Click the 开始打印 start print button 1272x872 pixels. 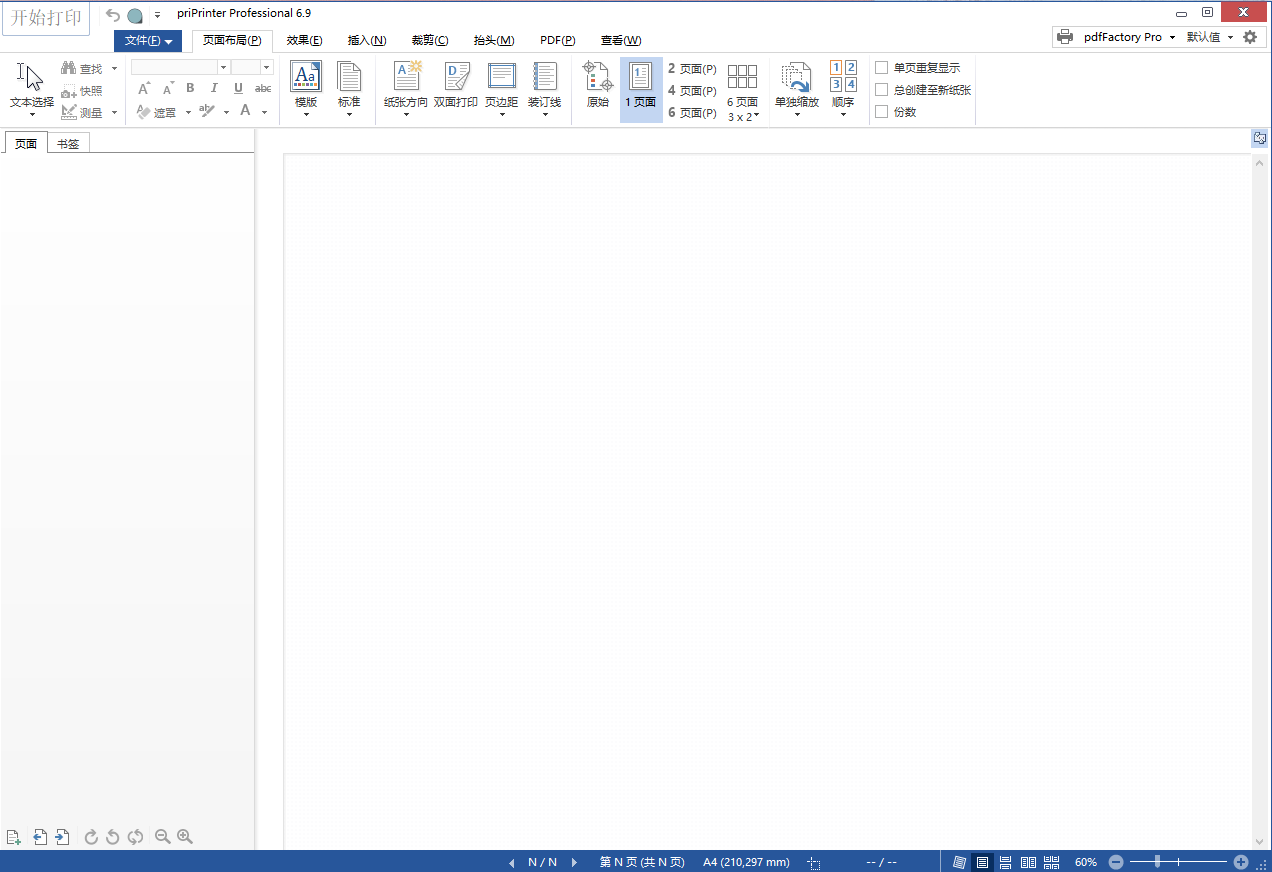[x=45, y=17]
